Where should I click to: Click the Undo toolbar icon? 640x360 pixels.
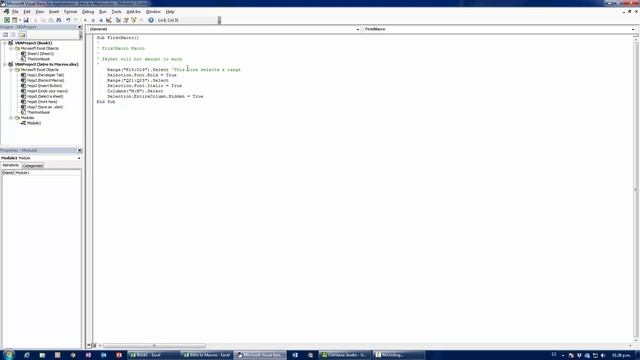click(68, 20)
